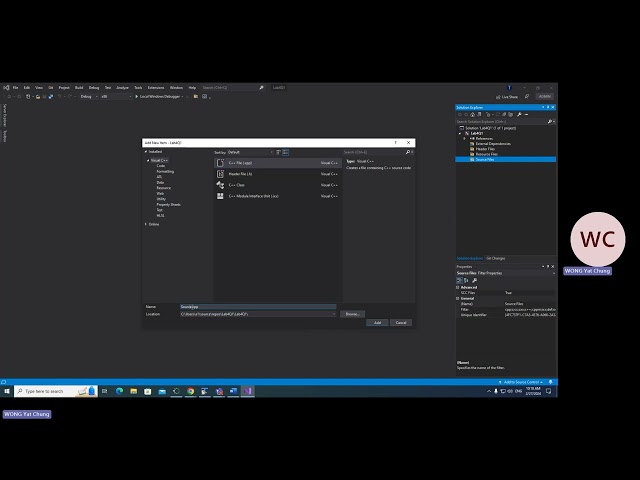Click the Windows Start button

point(7,391)
